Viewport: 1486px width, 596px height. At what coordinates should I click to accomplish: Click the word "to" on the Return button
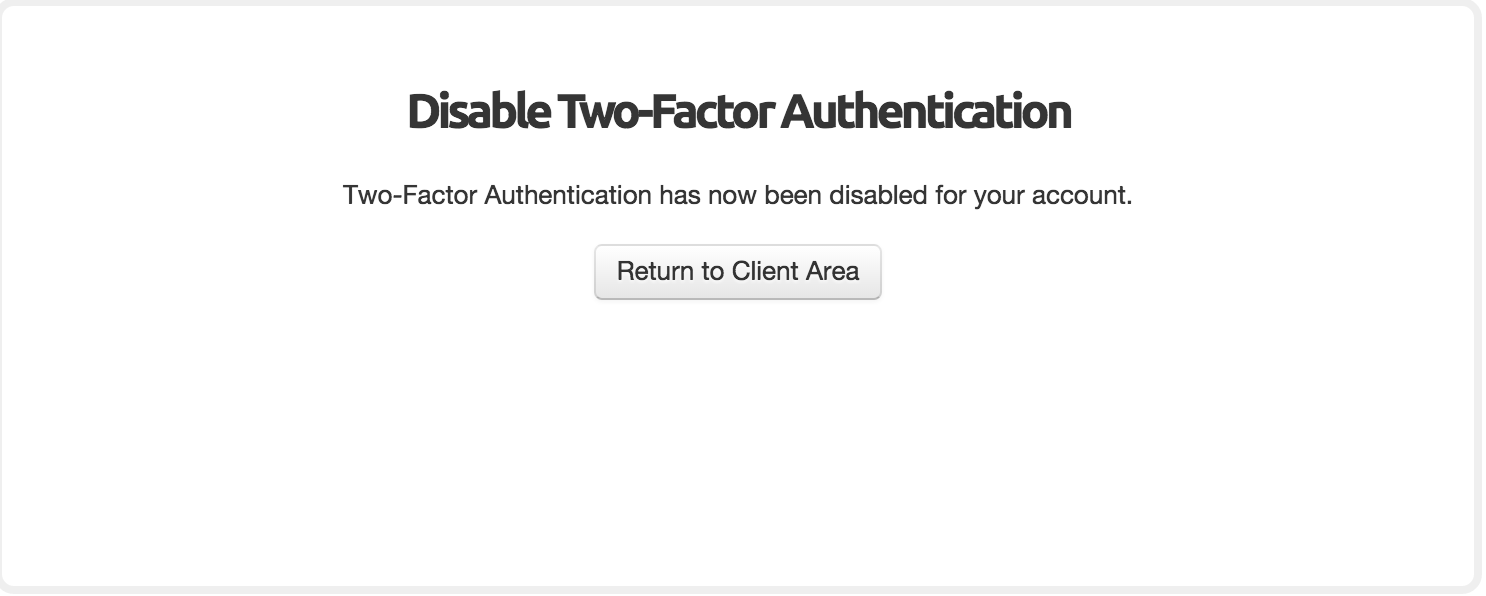(715, 271)
